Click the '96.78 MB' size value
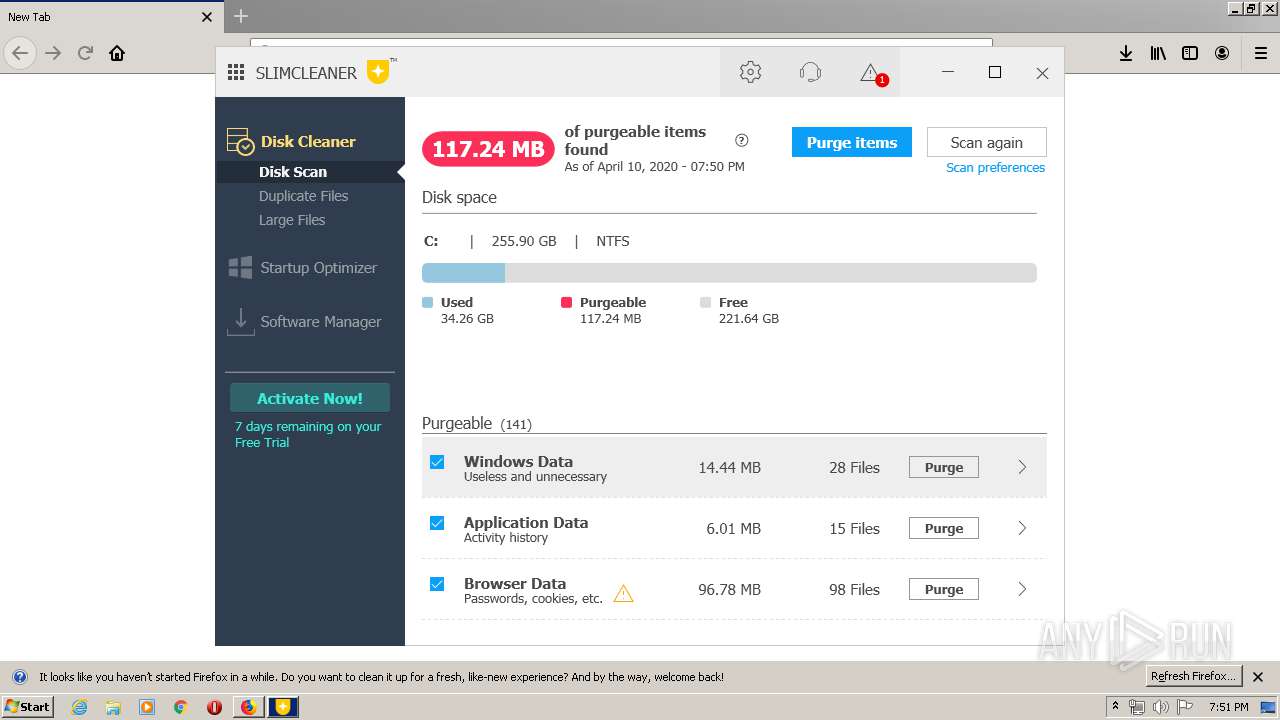1280x720 pixels. tap(729, 589)
